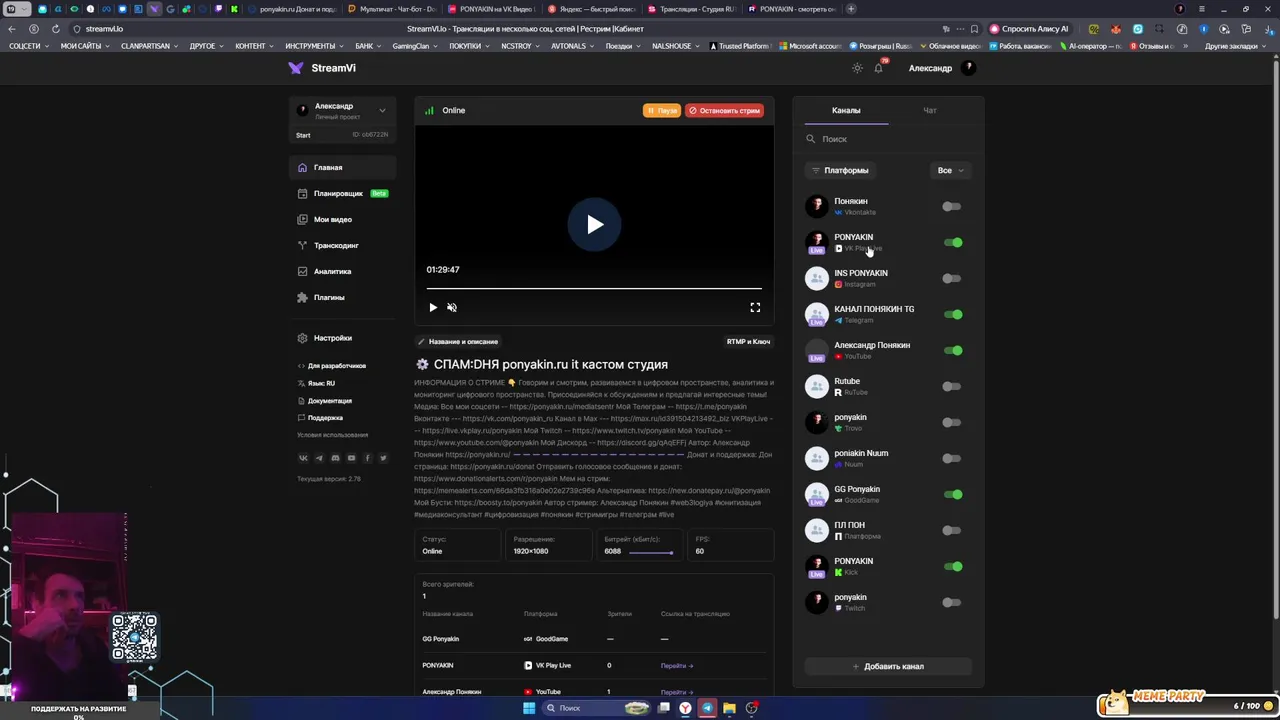Click the RTMP и Ключ button
This screenshot has width=1280, height=720.
[748, 342]
